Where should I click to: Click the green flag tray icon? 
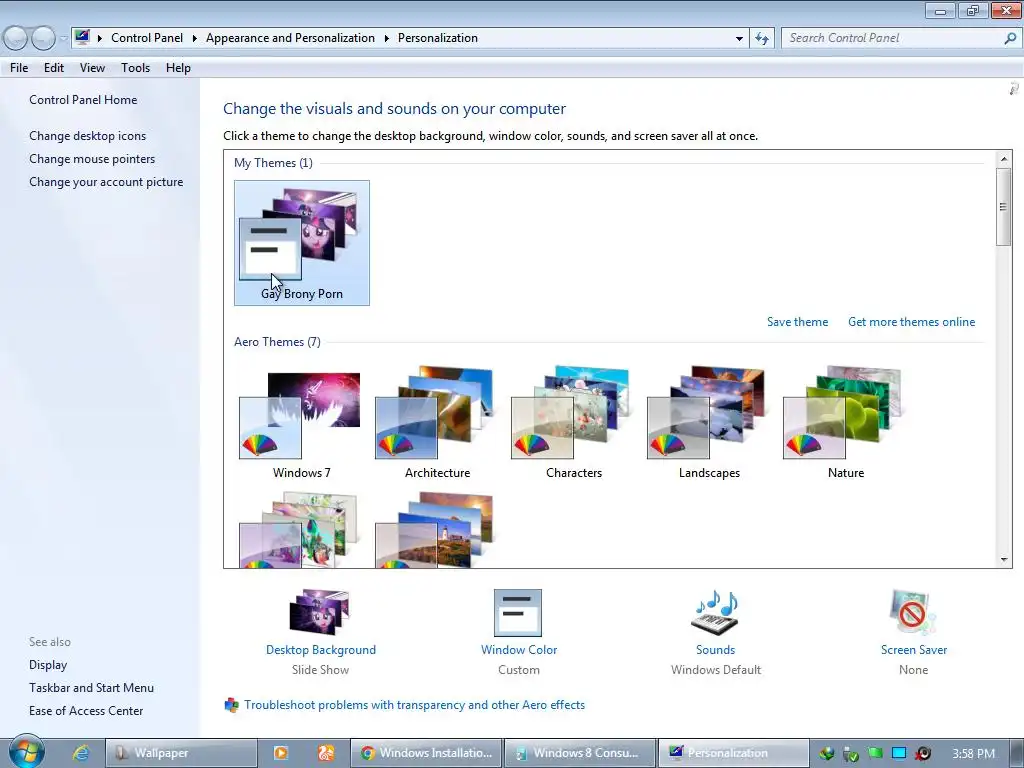tap(874, 753)
